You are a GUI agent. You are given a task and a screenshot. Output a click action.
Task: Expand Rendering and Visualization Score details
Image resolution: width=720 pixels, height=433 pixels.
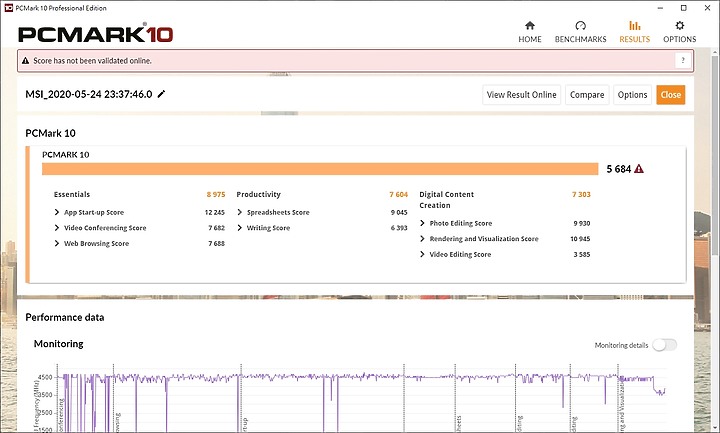click(x=422, y=239)
